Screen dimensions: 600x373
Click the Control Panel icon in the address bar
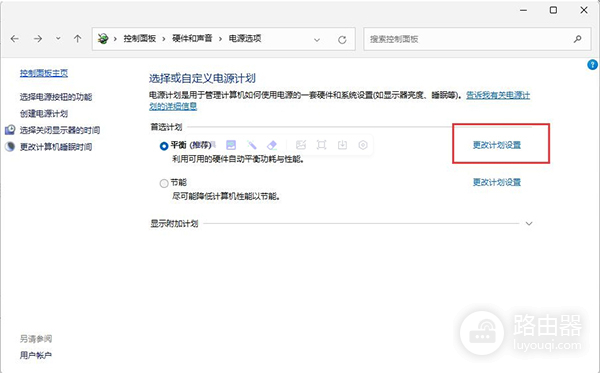tap(103, 38)
